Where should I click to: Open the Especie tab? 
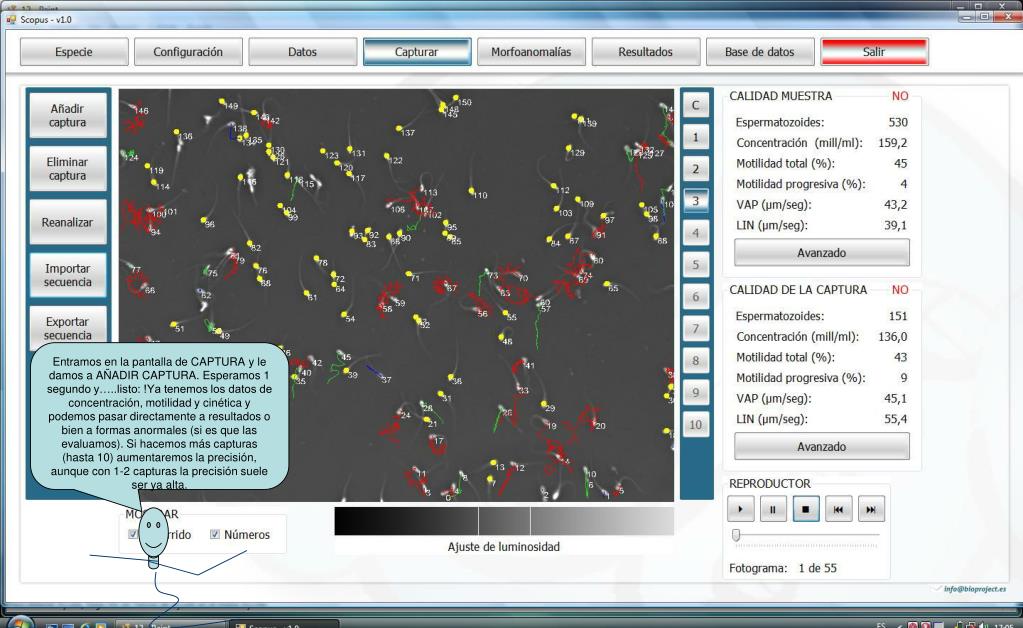(74, 52)
